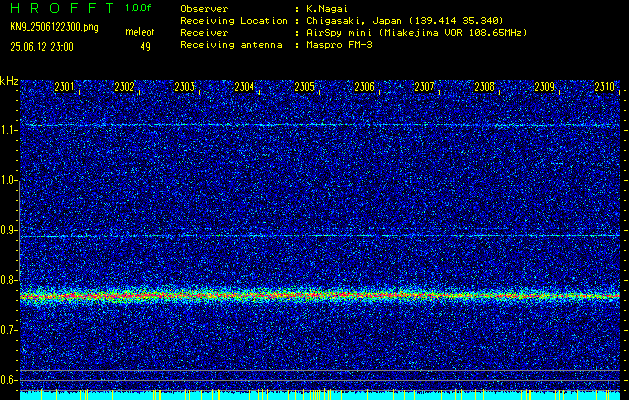Click the 2301 time marker
Viewport: 629px width, 400px height.
[x=64, y=87]
